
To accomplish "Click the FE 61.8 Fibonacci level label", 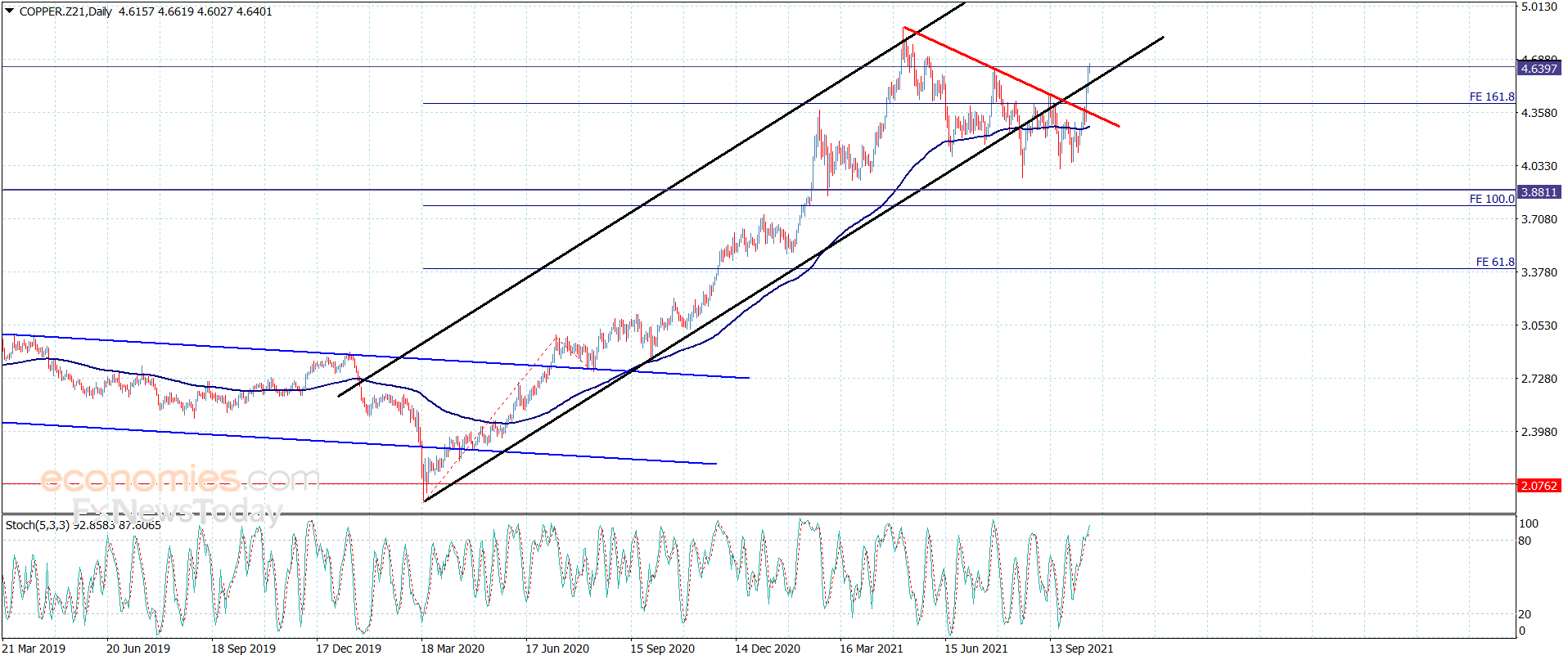I will [x=1494, y=262].
